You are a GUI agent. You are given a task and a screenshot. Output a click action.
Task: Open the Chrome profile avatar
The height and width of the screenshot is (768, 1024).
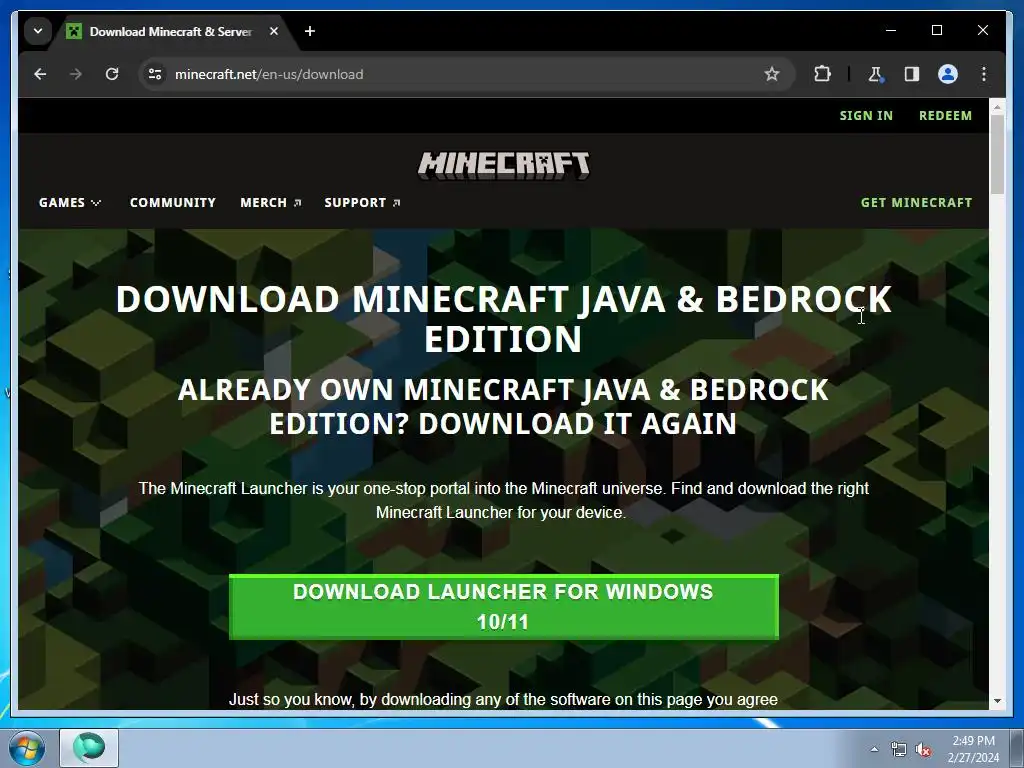coord(948,74)
